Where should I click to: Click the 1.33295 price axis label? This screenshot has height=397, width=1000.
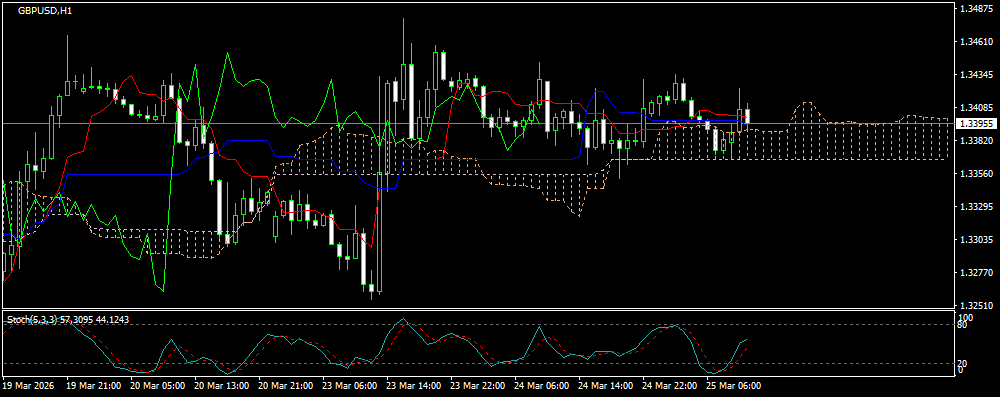[976, 207]
